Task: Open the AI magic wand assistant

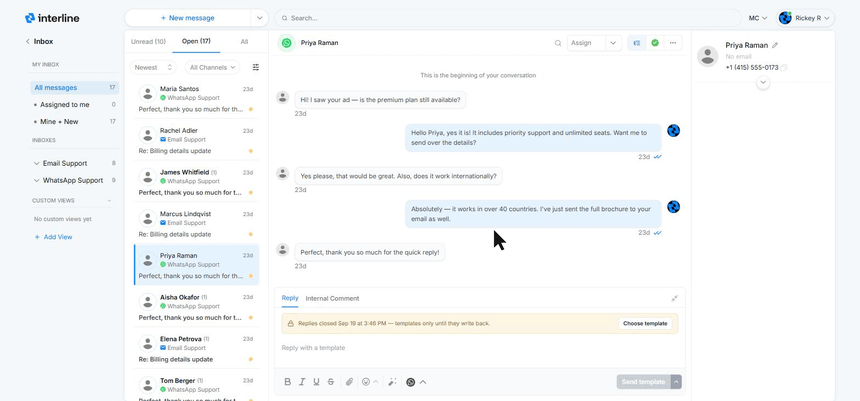Action: tap(392, 382)
